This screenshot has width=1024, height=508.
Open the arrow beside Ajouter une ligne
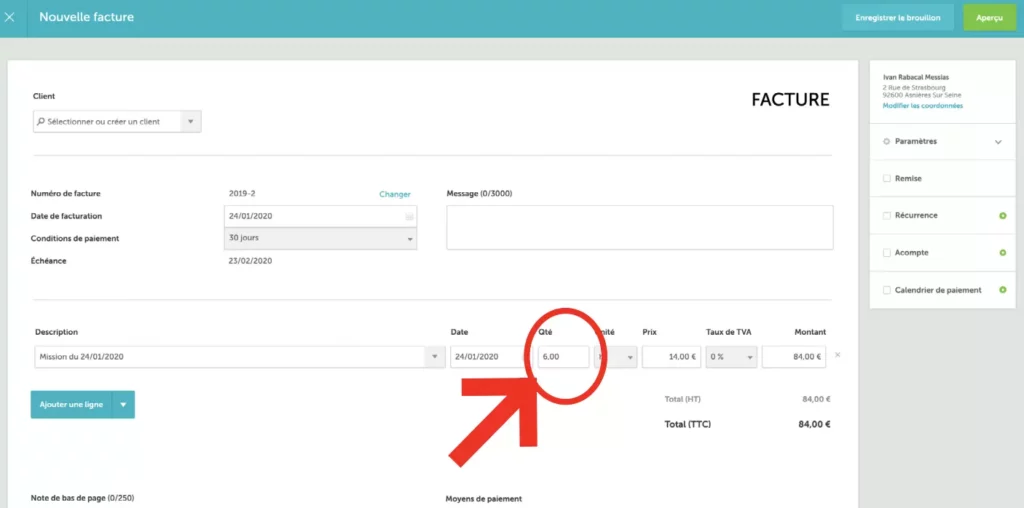[123, 405]
